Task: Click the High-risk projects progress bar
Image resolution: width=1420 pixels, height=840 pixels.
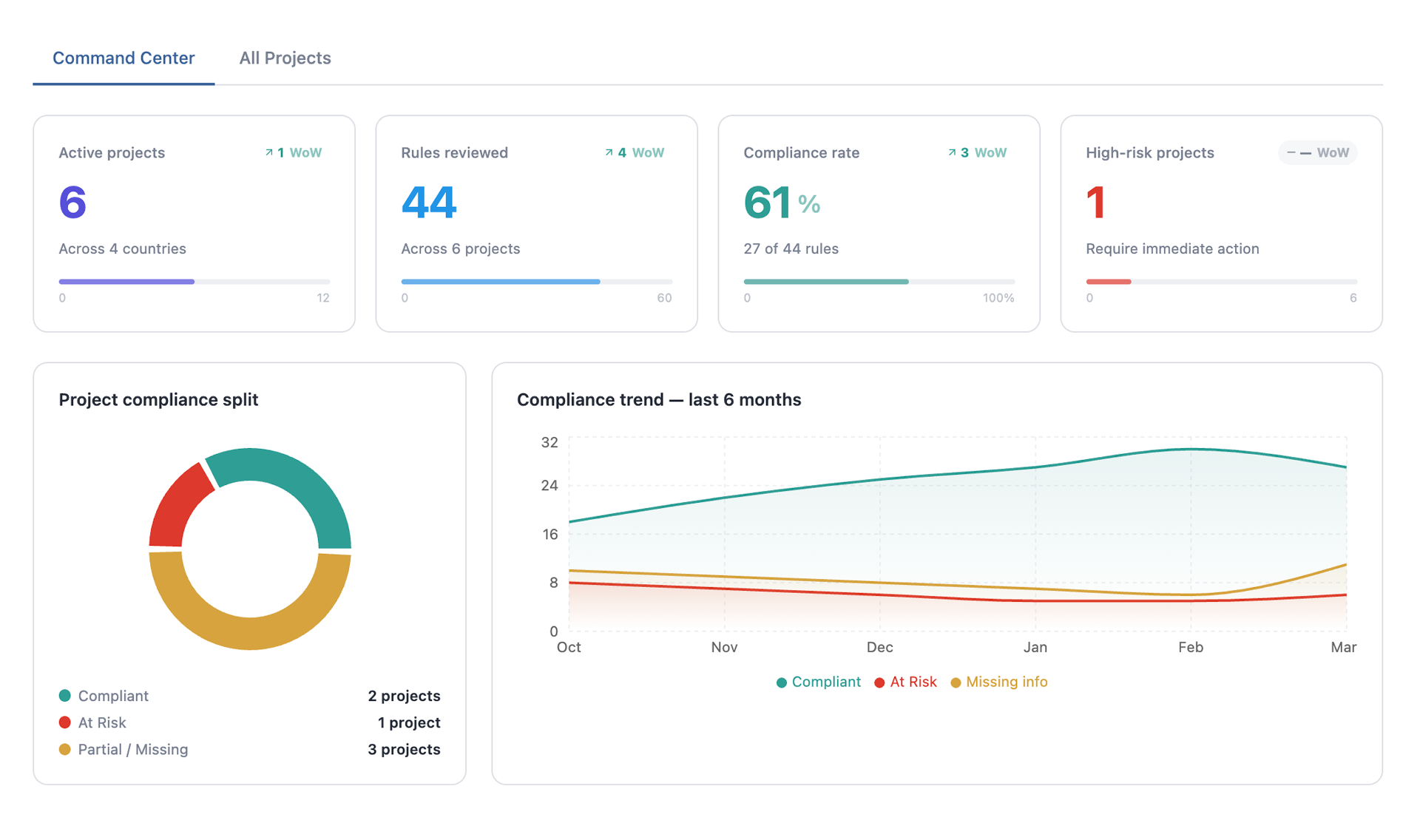Action: 1222,282
